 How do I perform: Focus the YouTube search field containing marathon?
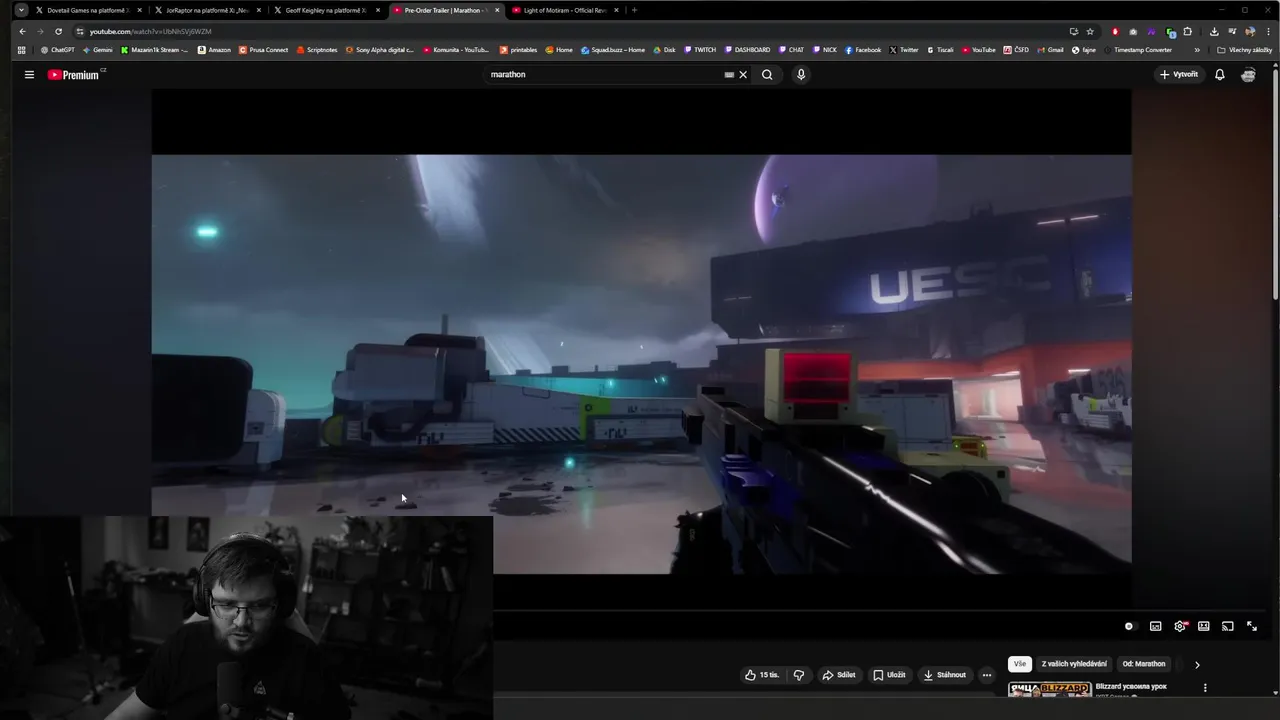click(x=605, y=75)
